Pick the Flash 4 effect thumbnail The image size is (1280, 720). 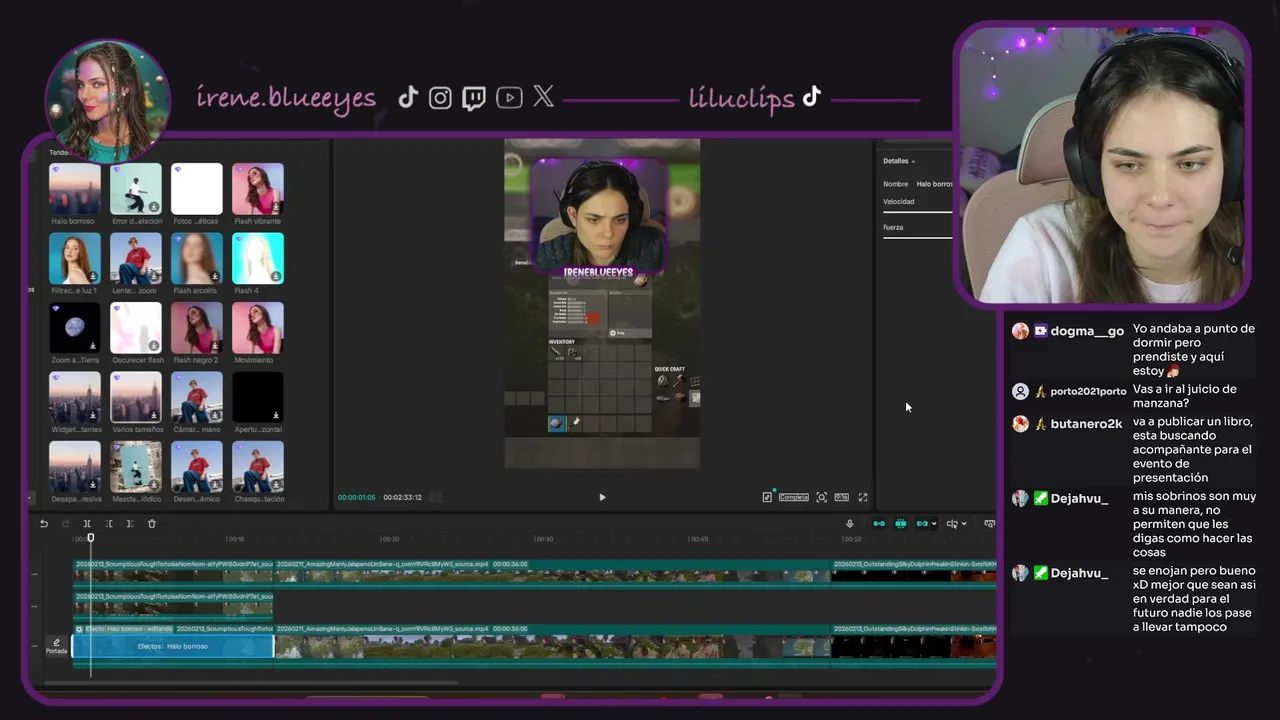pyautogui.click(x=258, y=258)
